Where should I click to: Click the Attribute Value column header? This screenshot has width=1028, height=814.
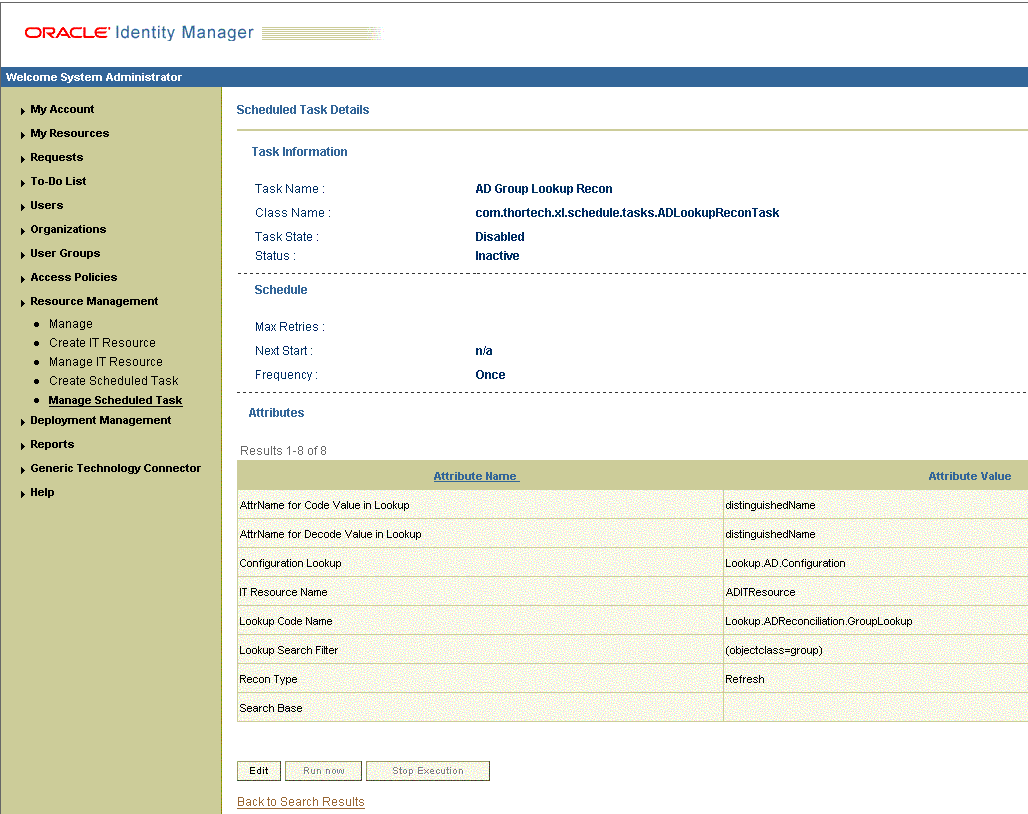tap(969, 476)
